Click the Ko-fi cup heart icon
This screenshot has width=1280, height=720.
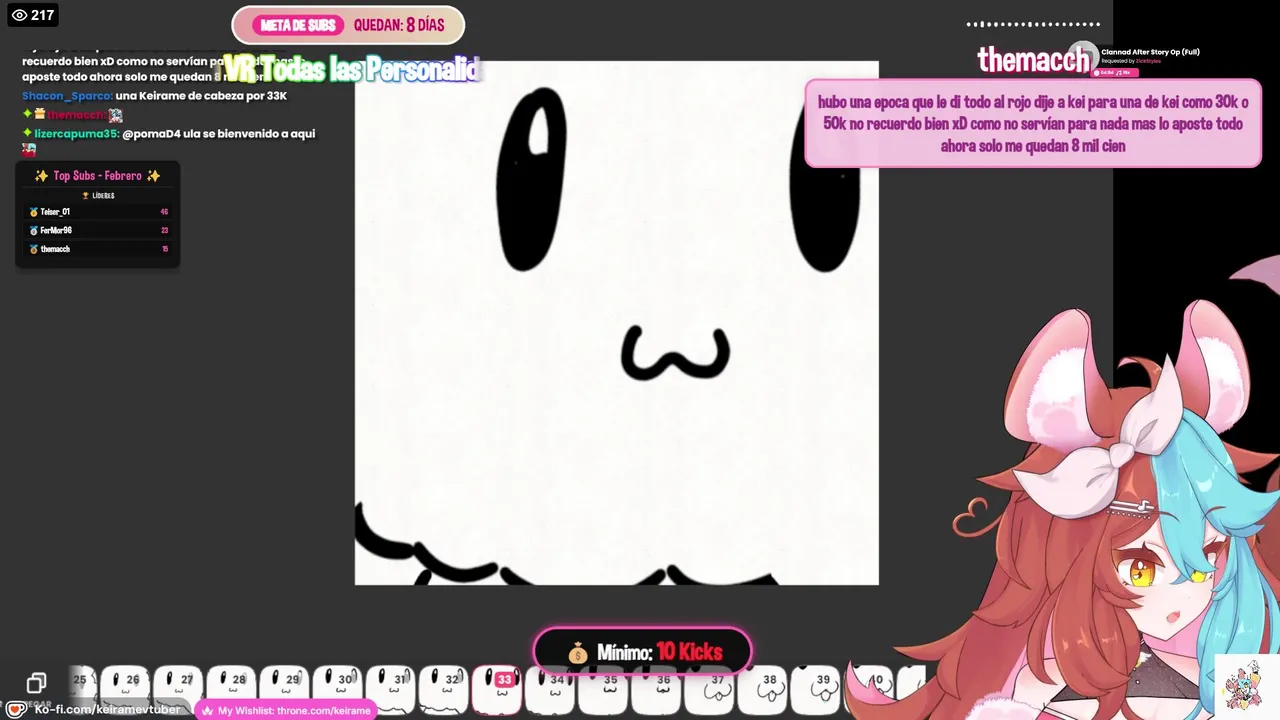coord(16,709)
